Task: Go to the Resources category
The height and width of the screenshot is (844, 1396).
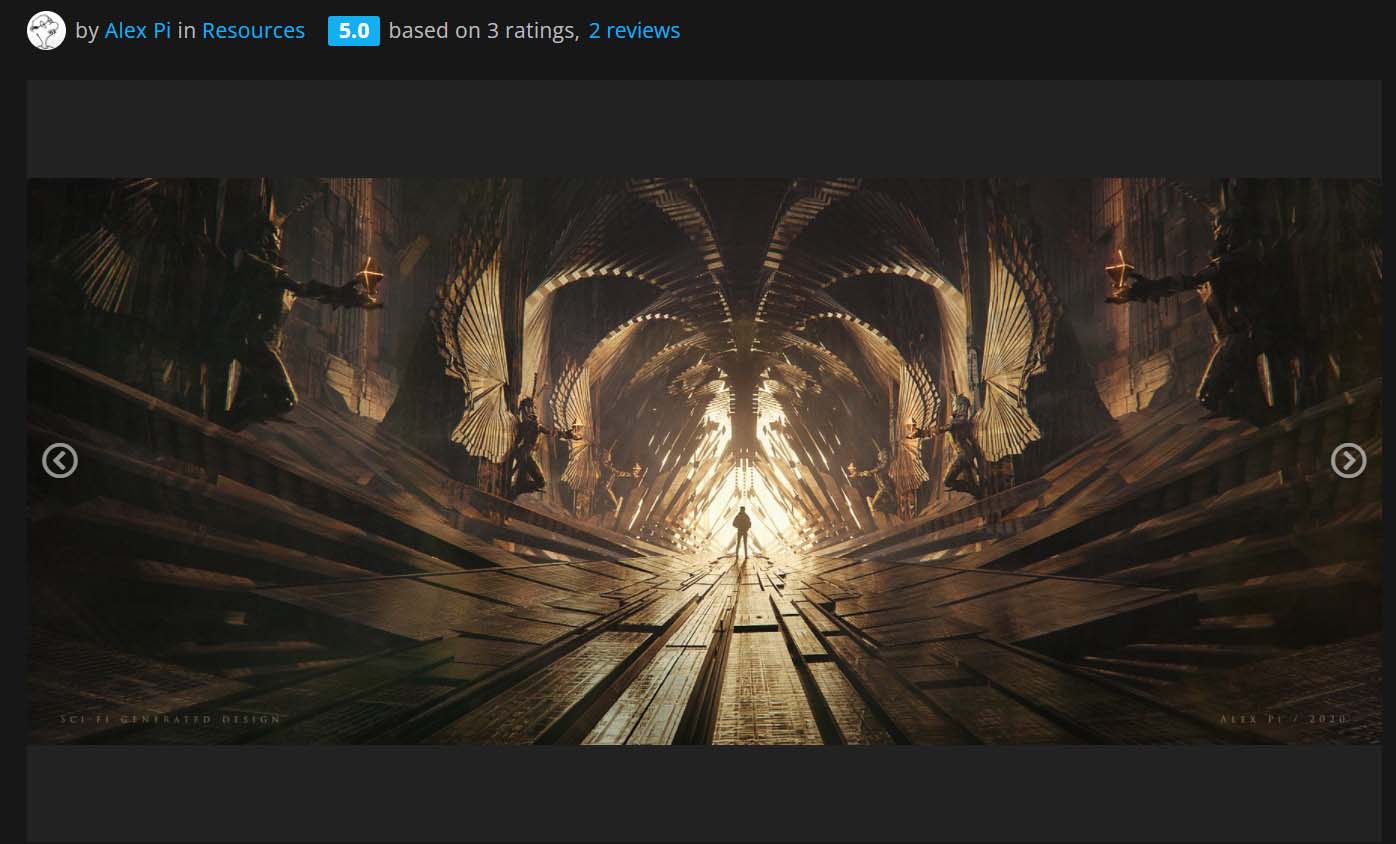Action: [253, 31]
